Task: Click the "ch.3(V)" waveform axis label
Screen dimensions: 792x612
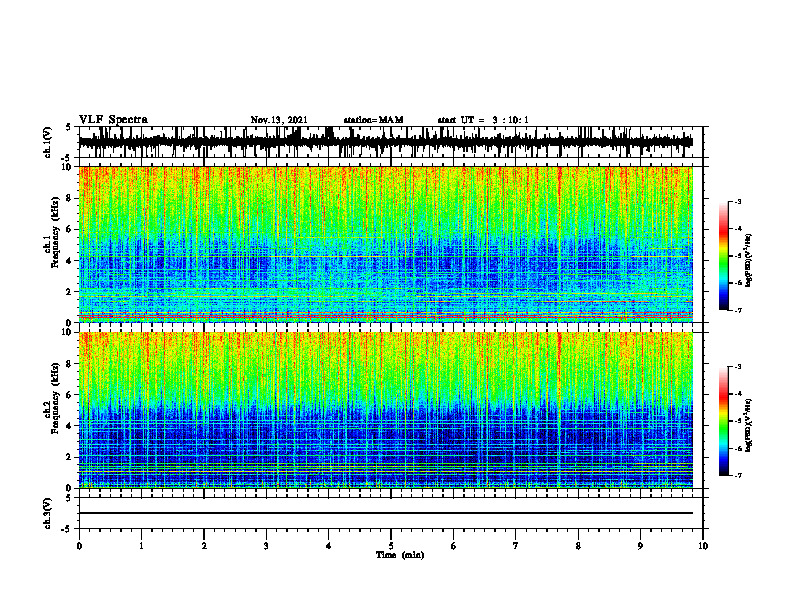Action: (x=47, y=513)
